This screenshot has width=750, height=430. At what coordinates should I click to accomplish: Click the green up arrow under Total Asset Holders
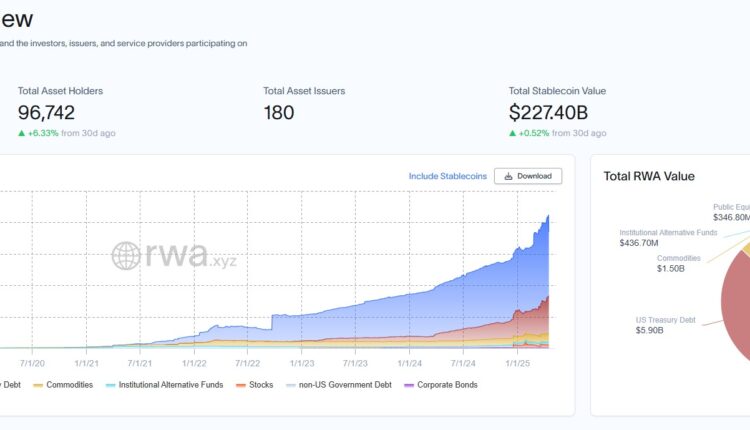coord(22,133)
